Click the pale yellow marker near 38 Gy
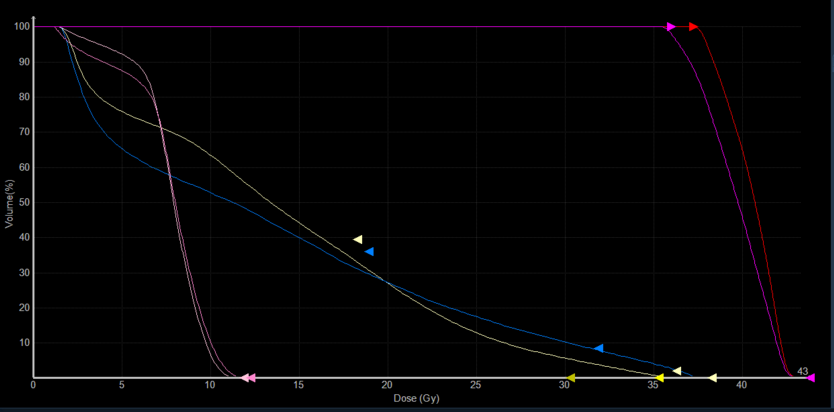 click(x=713, y=378)
